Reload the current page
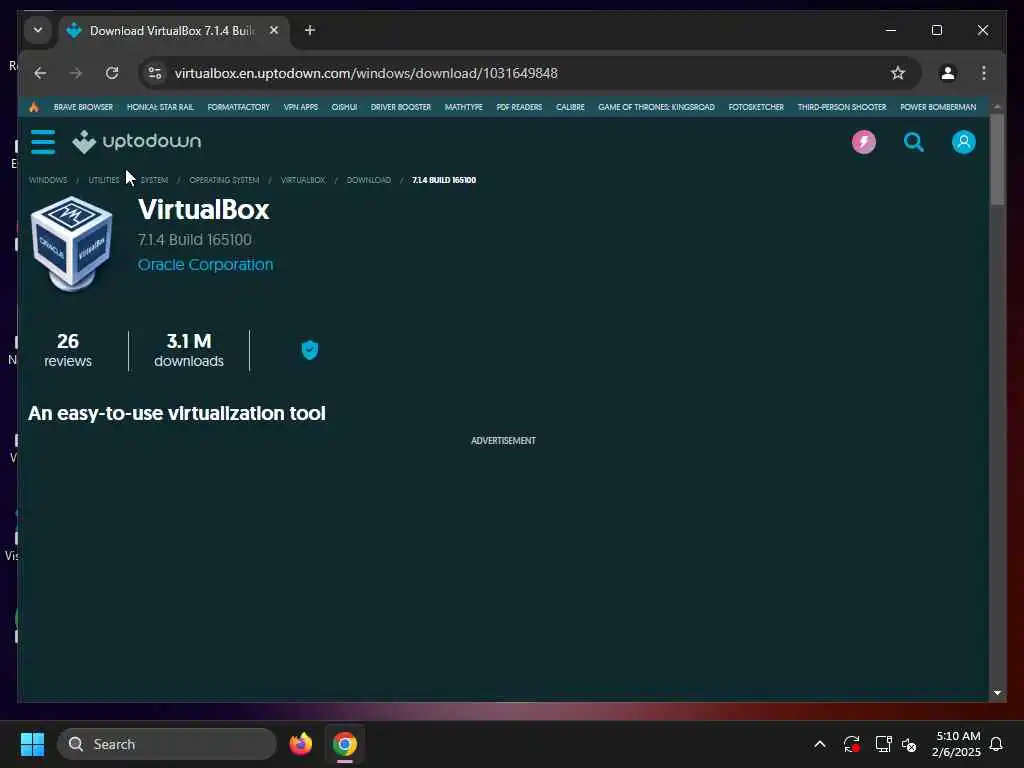The image size is (1024, 768). (112, 73)
